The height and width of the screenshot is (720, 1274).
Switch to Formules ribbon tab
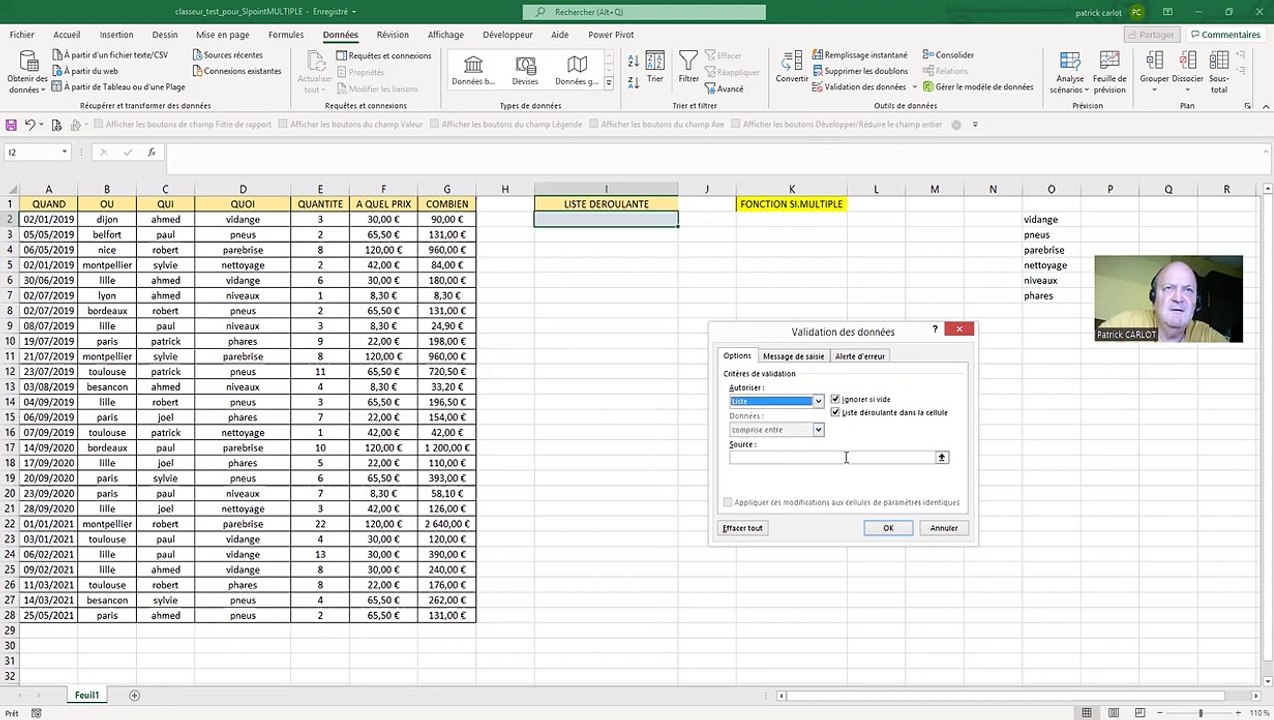286,34
